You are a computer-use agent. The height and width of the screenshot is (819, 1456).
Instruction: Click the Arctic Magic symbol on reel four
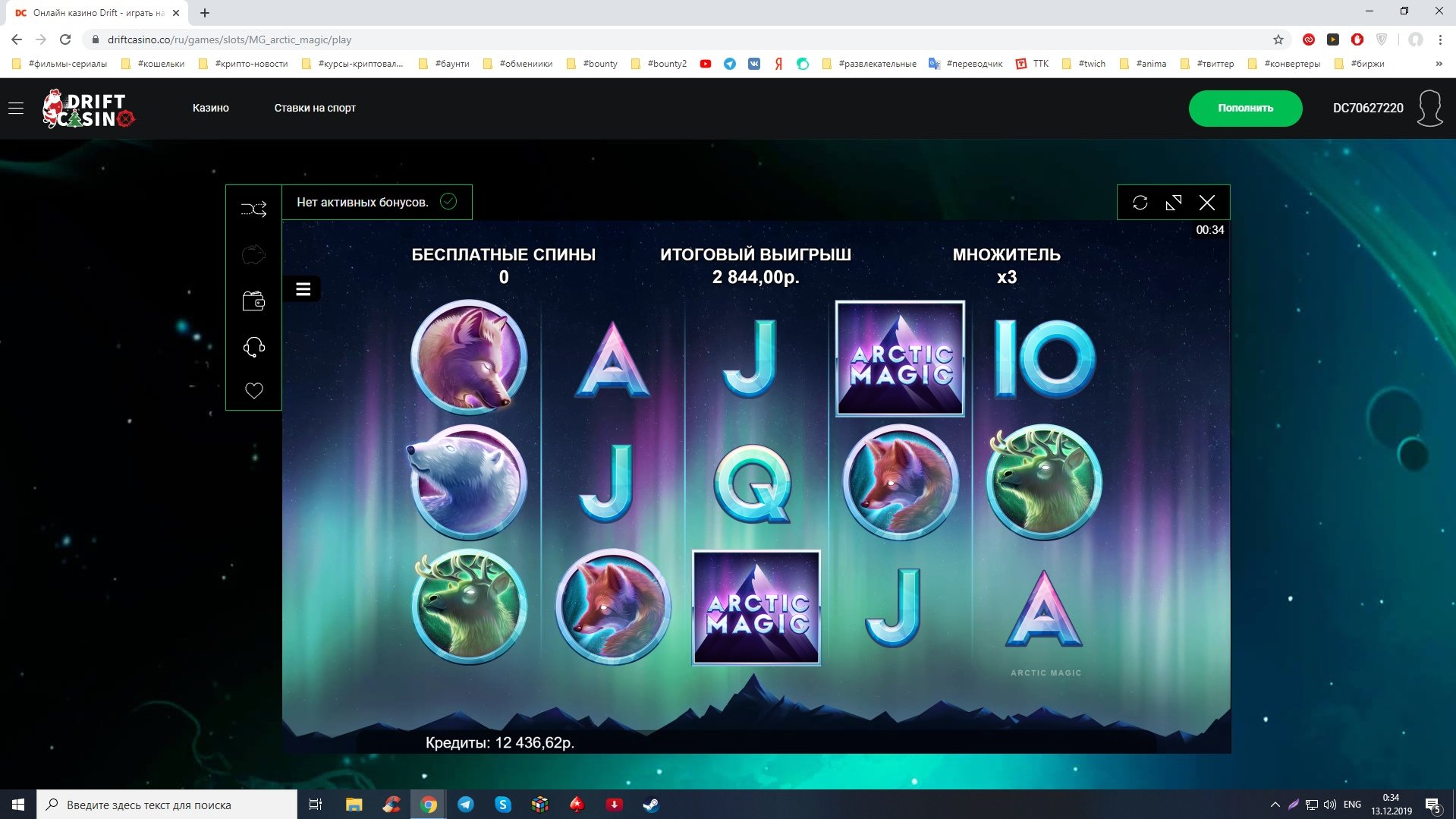(x=900, y=358)
